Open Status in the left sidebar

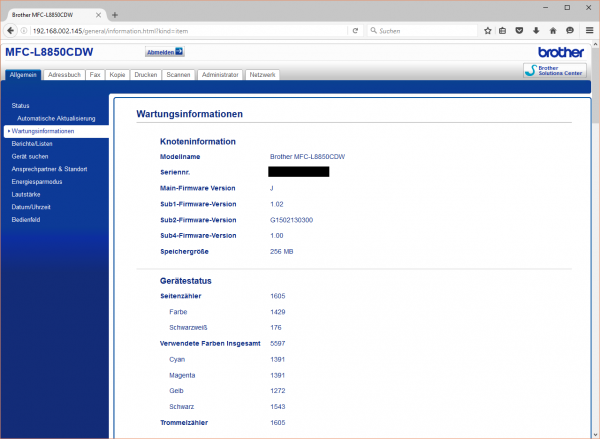[x=21, y=105]
